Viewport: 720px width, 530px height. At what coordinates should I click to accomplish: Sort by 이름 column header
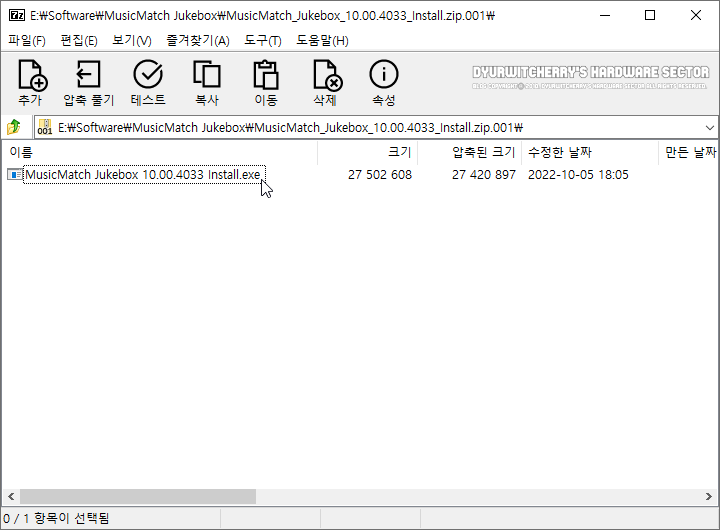coord(159,152)
